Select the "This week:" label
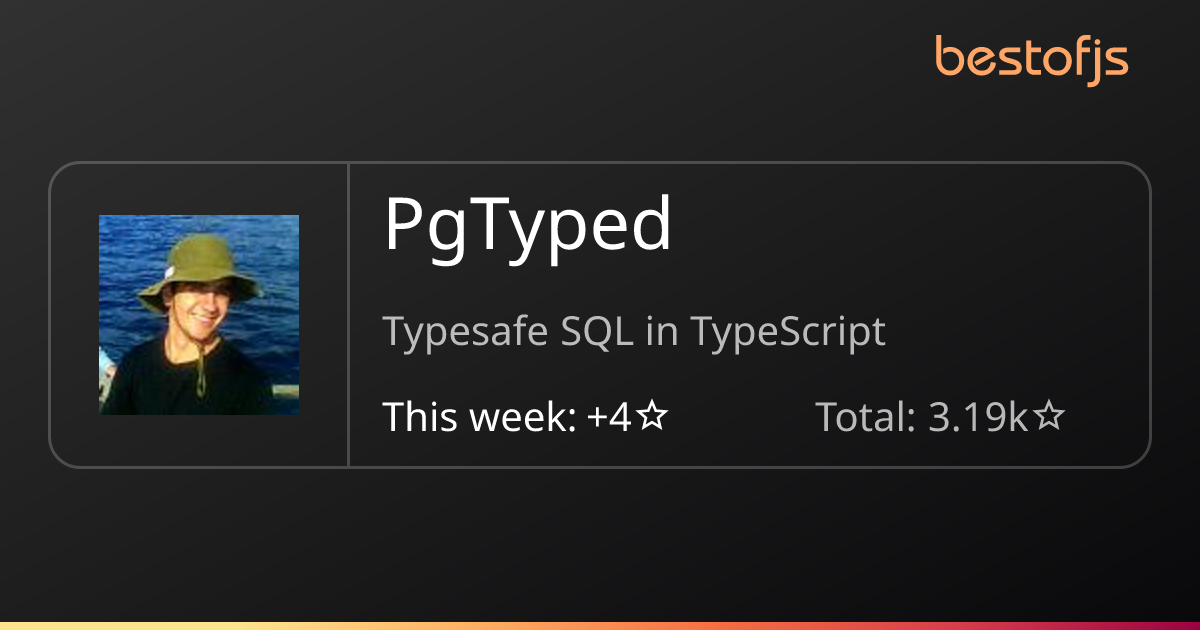Image resolution: width=1200 pixels, height=630 pixels. click(x=479, y=417)
